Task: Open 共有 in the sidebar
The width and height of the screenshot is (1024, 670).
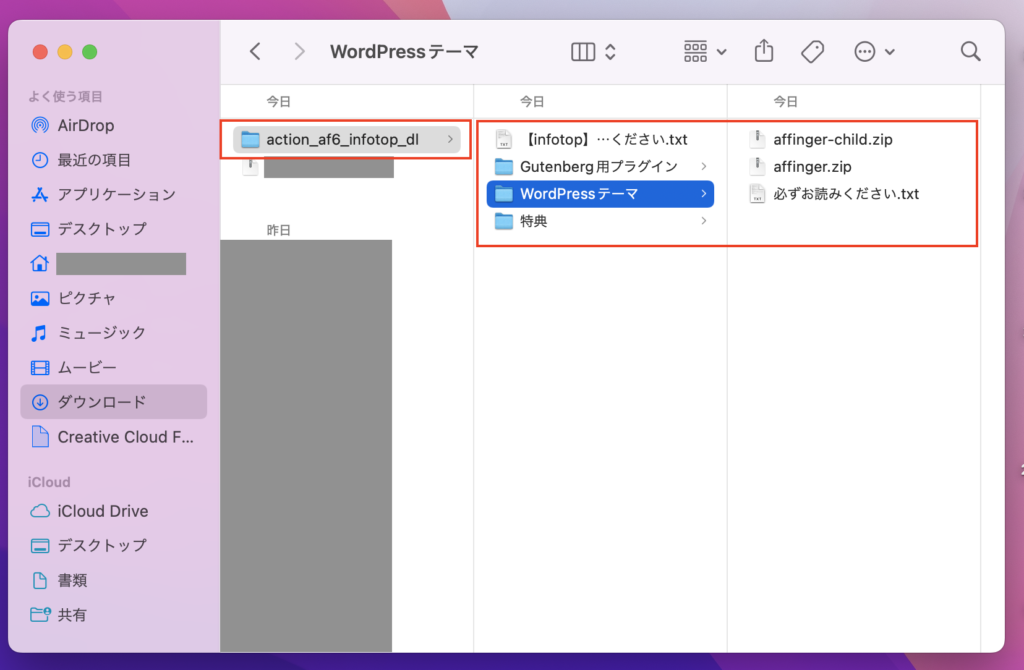Action: tap(114, 614)
